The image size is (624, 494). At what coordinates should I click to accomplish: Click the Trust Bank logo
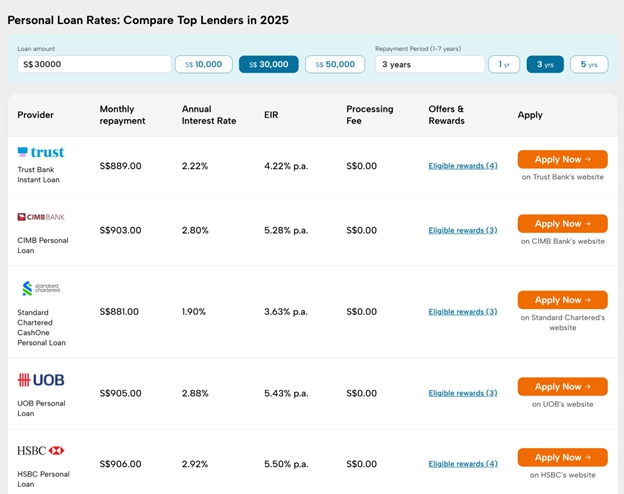(x=41, y=152)
